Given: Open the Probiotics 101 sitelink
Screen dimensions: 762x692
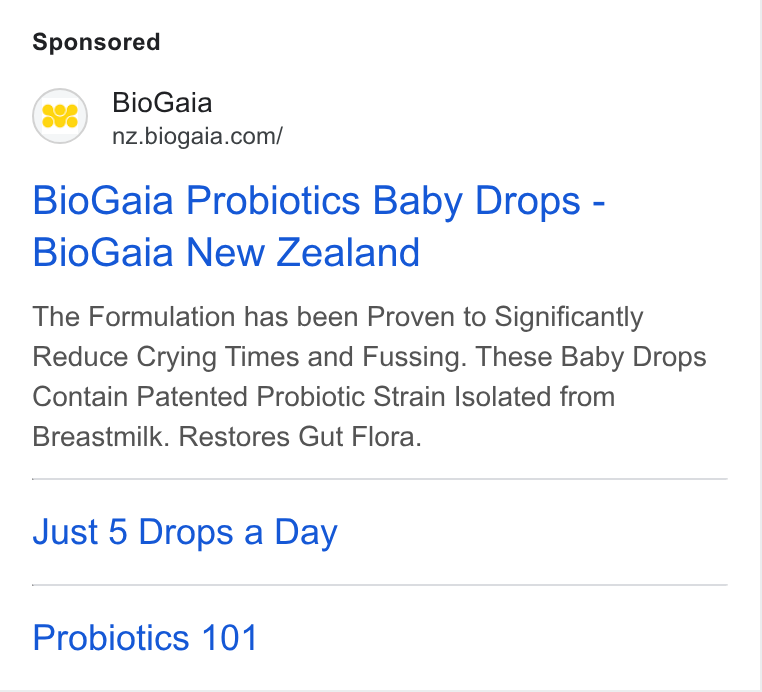Looking at the screenshot, I should point(145,637).
